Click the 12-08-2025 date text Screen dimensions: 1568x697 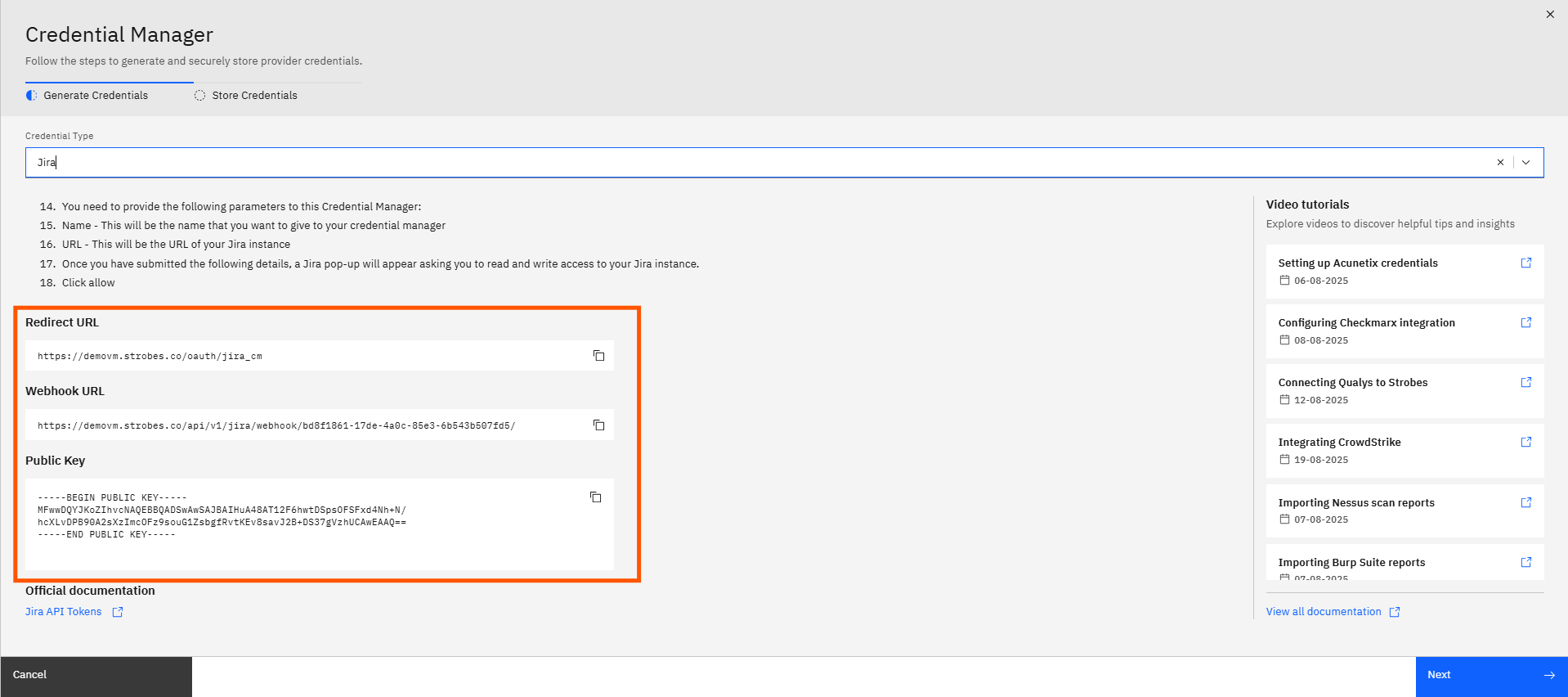coord(1321,400)
